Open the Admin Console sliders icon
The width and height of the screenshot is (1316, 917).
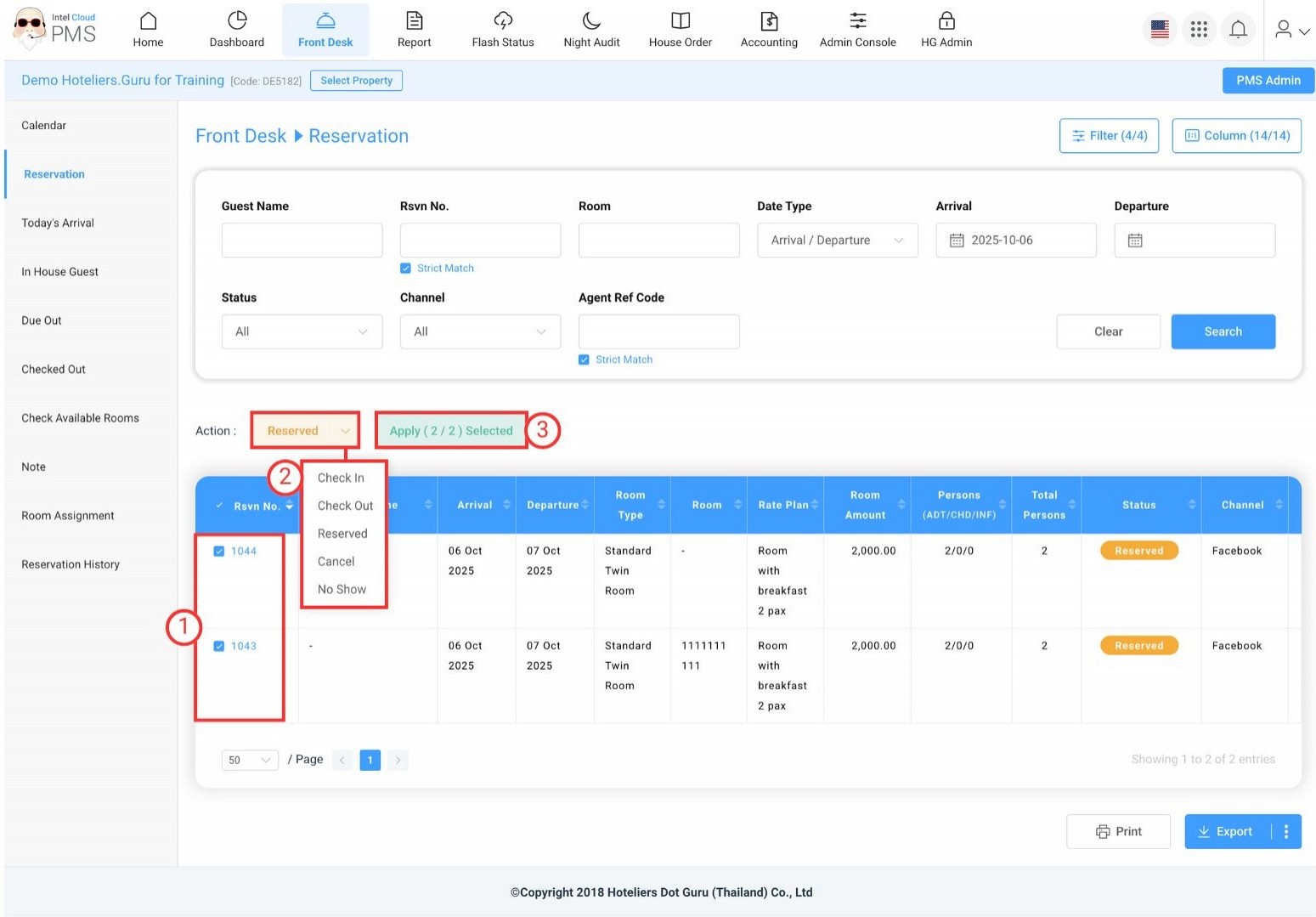coord(857,20)
